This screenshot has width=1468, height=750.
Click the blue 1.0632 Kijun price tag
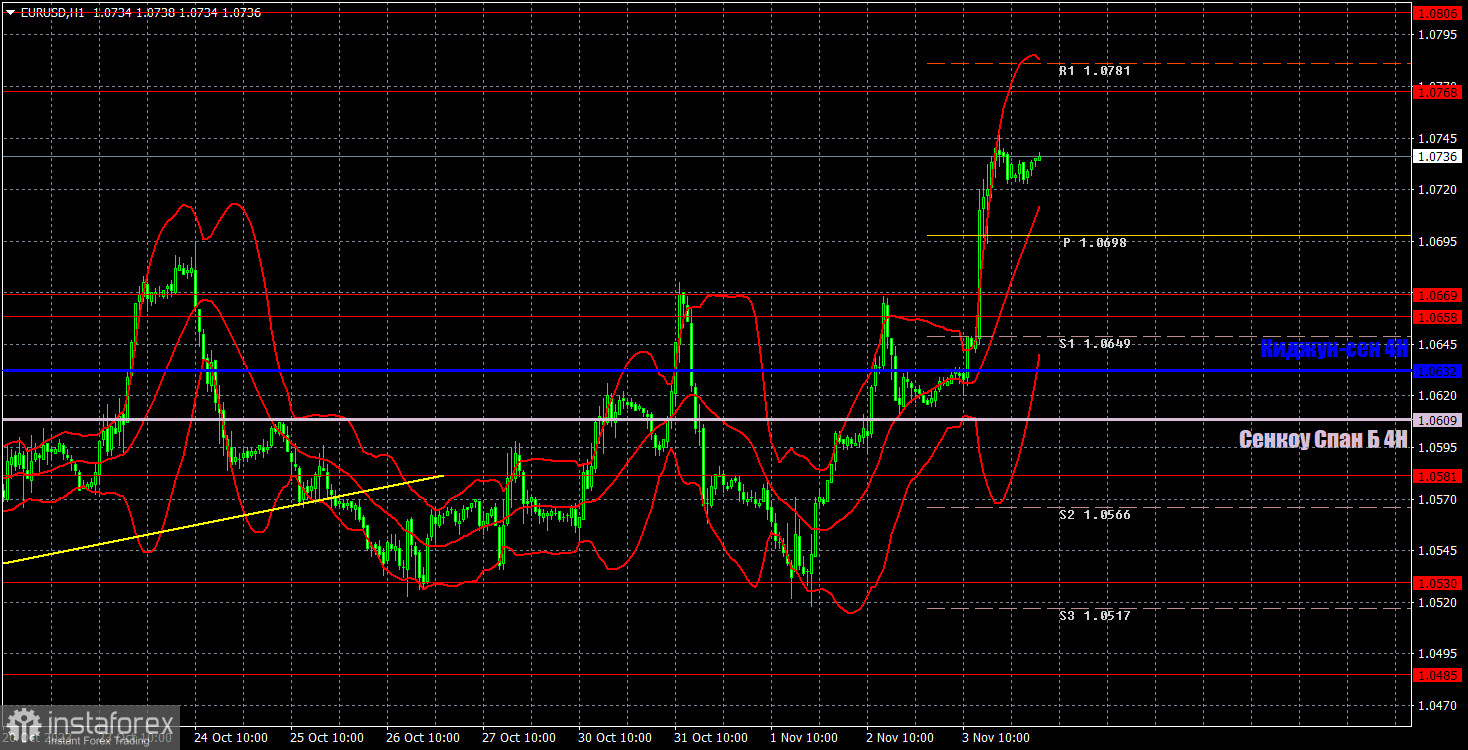coord(1437,371)
